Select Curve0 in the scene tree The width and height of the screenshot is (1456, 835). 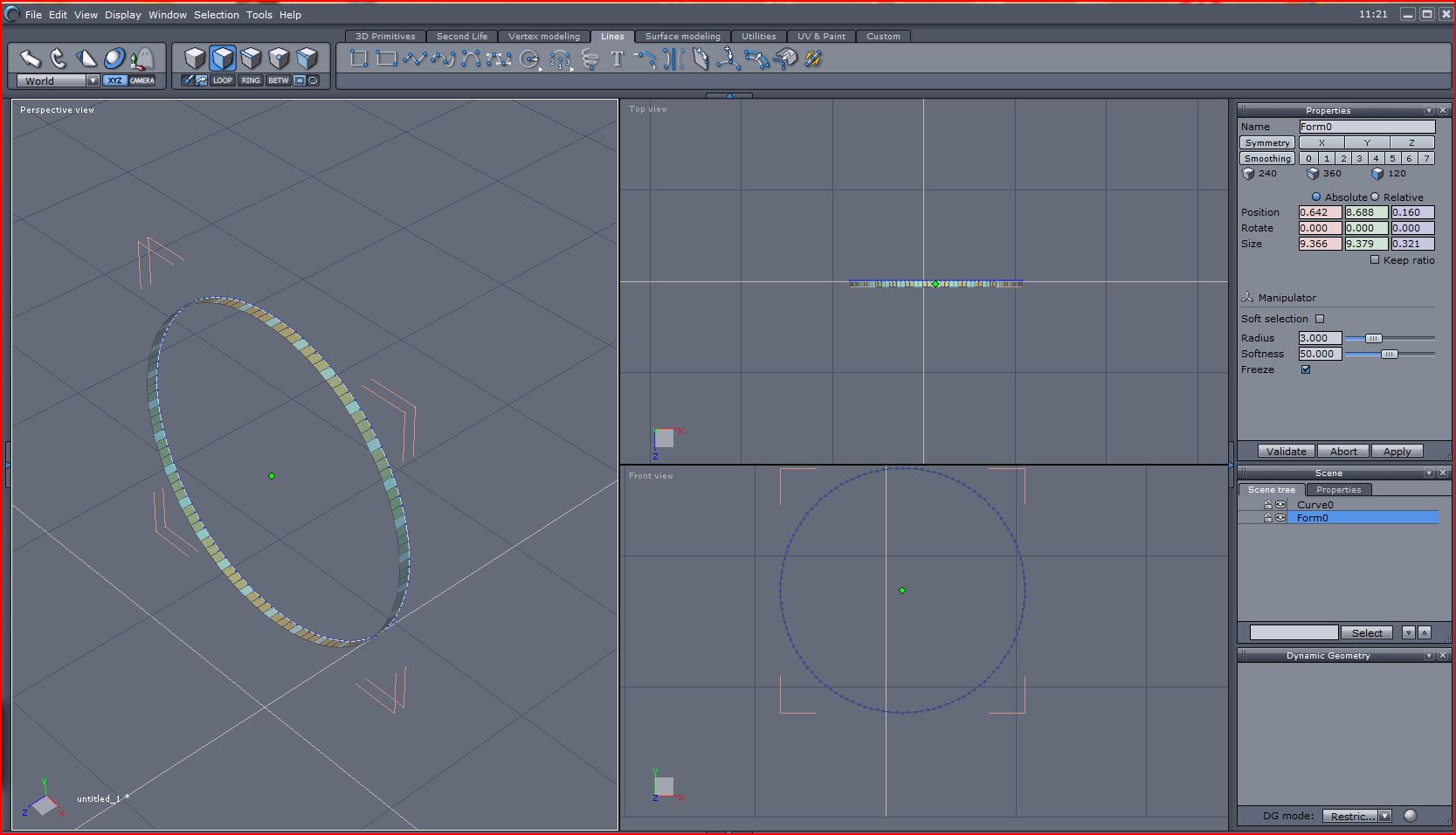tap(1315, 505)
